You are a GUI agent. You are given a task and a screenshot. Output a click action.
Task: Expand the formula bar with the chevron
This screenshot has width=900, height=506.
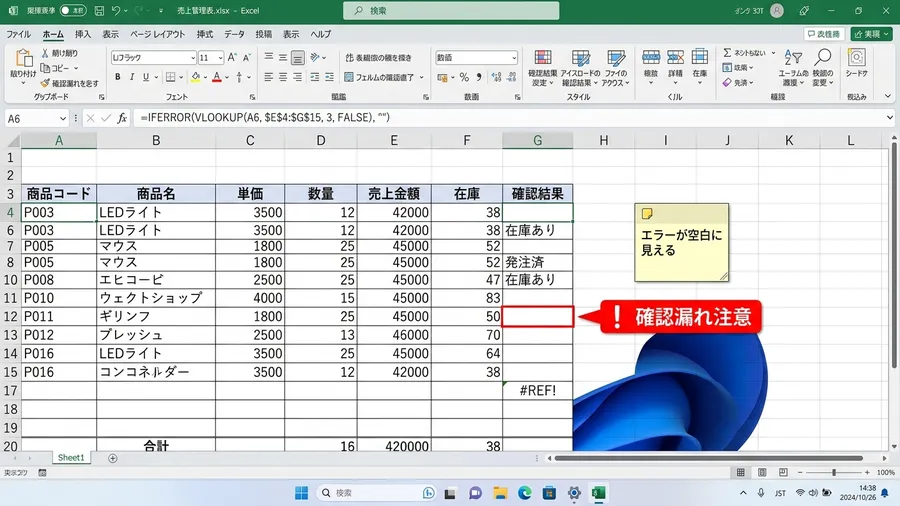click(x=890, y=118)
